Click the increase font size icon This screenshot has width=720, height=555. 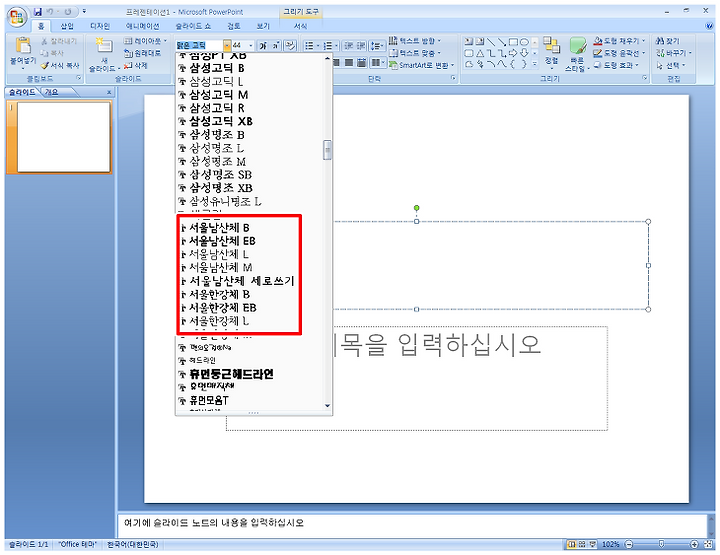pos(263,45)
